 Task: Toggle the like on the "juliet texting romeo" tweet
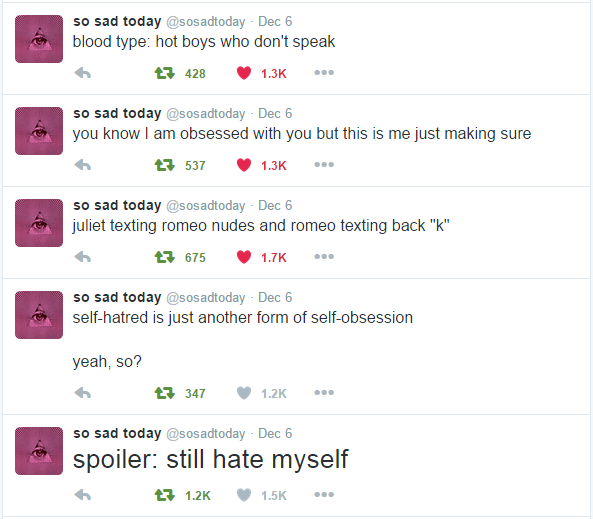coord(244,256)
